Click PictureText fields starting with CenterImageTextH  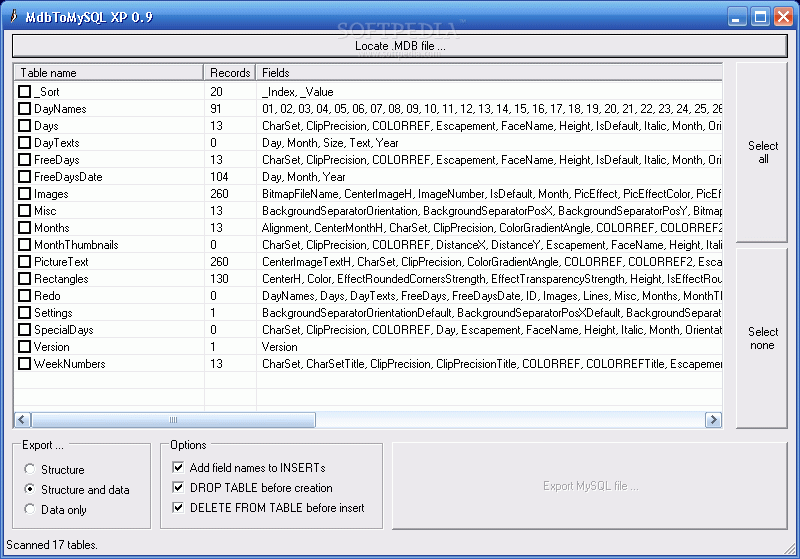[x=492, y=262]
